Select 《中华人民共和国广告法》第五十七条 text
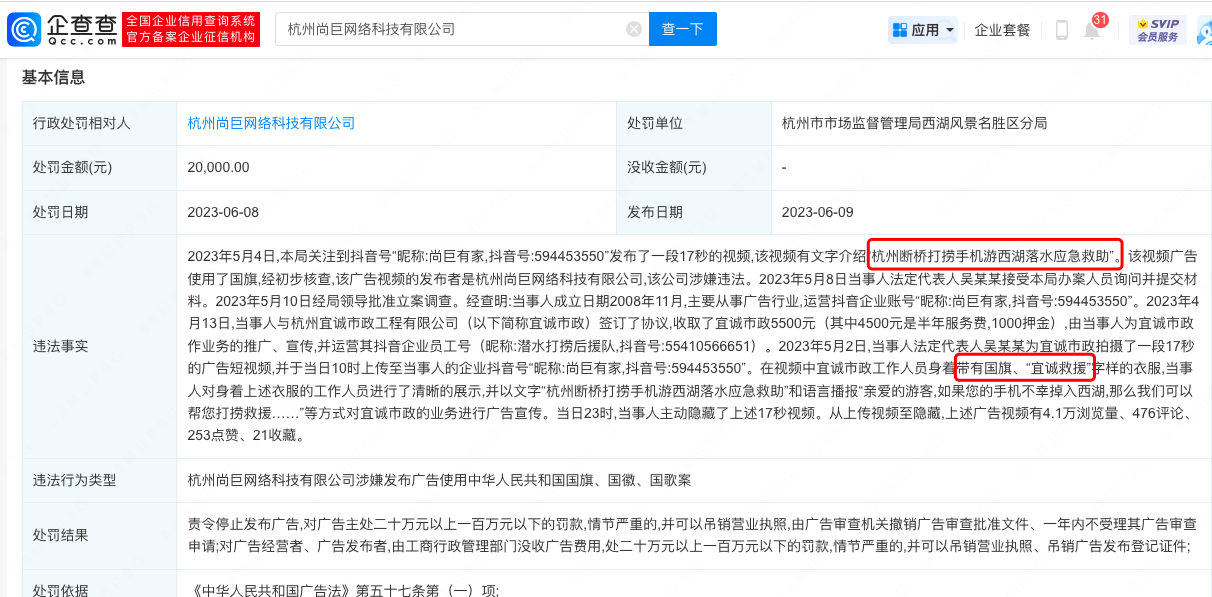The image size is (1212, 597). click(342, 590)
